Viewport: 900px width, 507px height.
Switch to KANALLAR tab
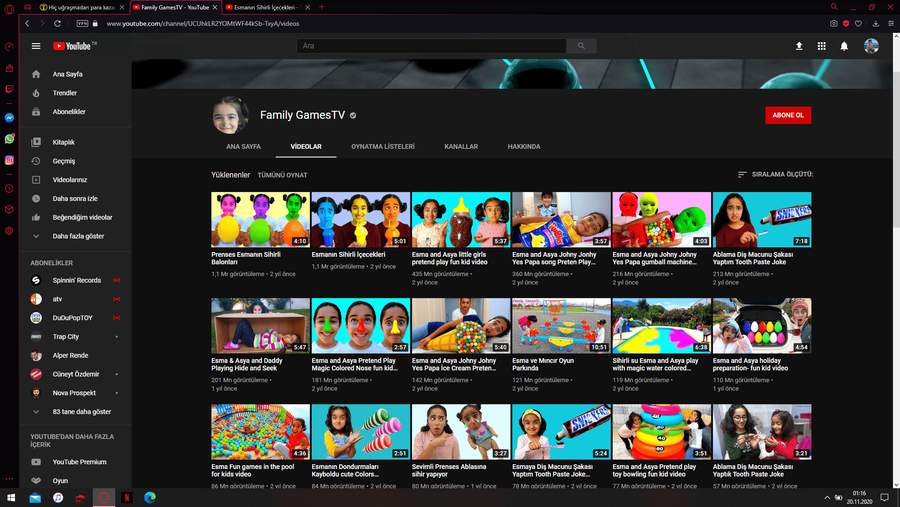(x=461, y=146)
